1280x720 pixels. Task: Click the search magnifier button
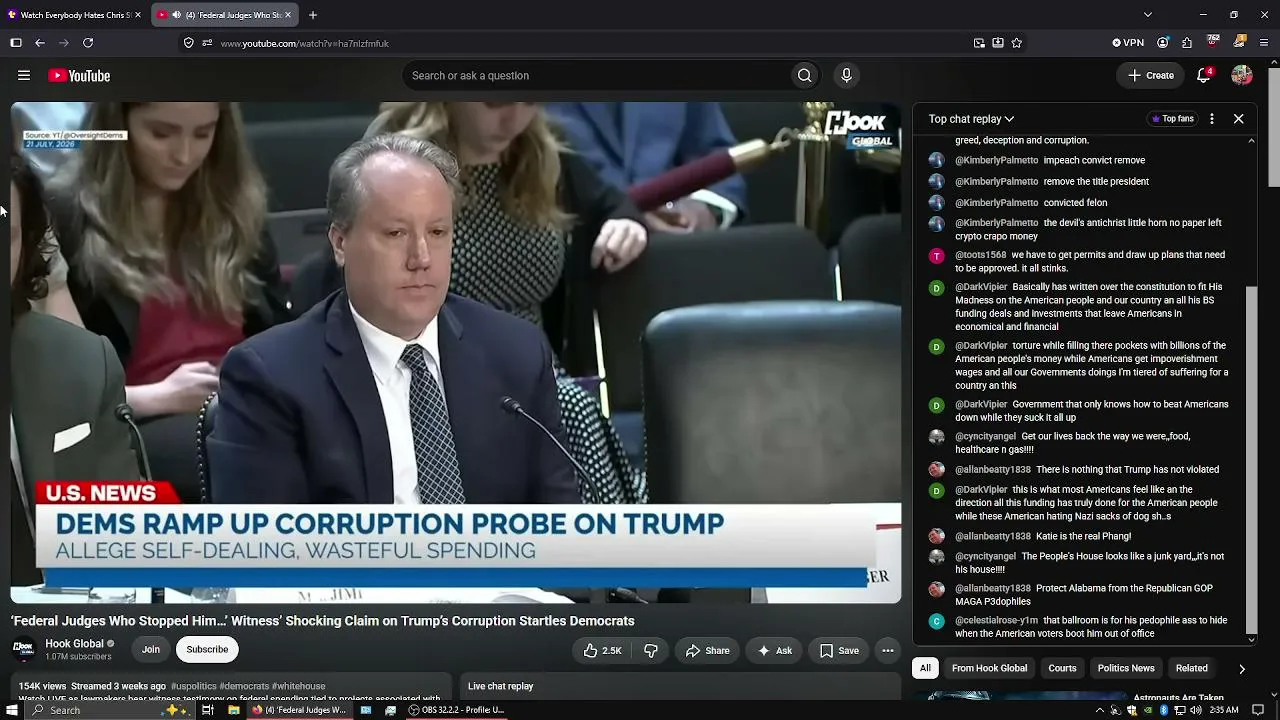point(804,76)
